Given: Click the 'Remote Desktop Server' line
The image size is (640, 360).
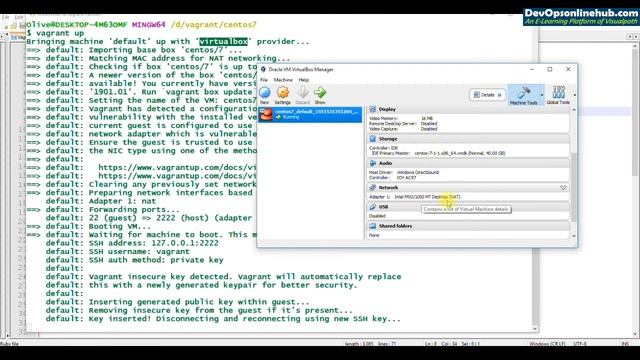Looking at the screenshot, I should (403, 124).
